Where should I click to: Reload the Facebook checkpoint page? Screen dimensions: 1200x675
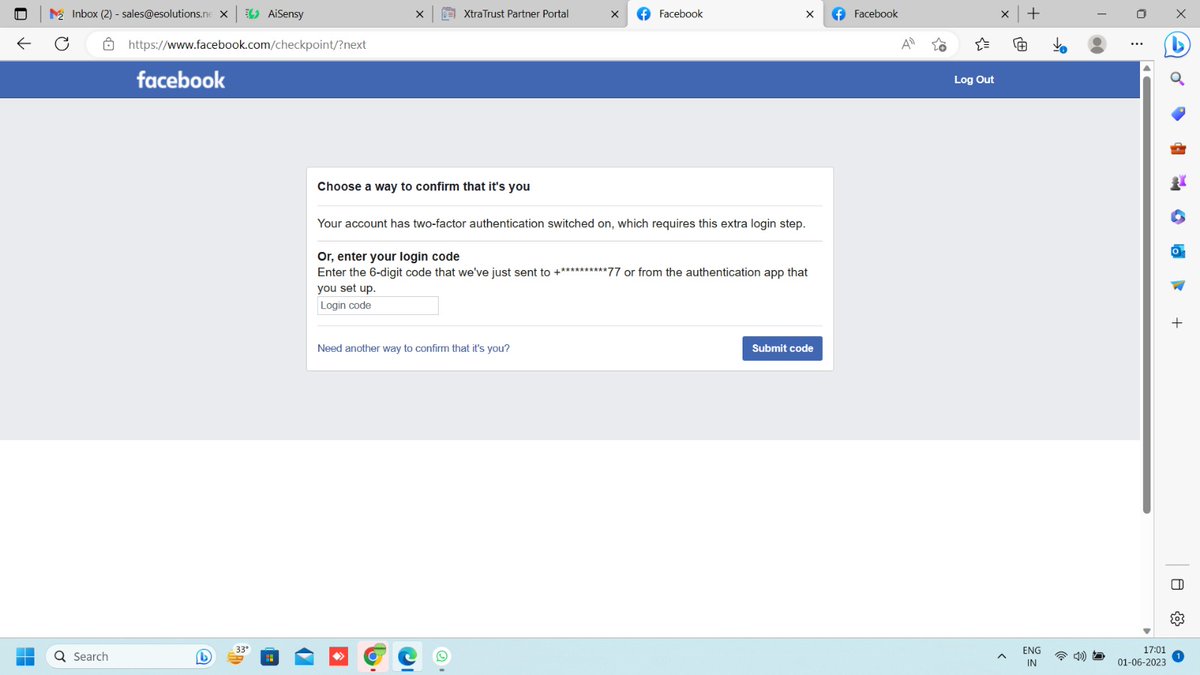[x=62, y=44]
